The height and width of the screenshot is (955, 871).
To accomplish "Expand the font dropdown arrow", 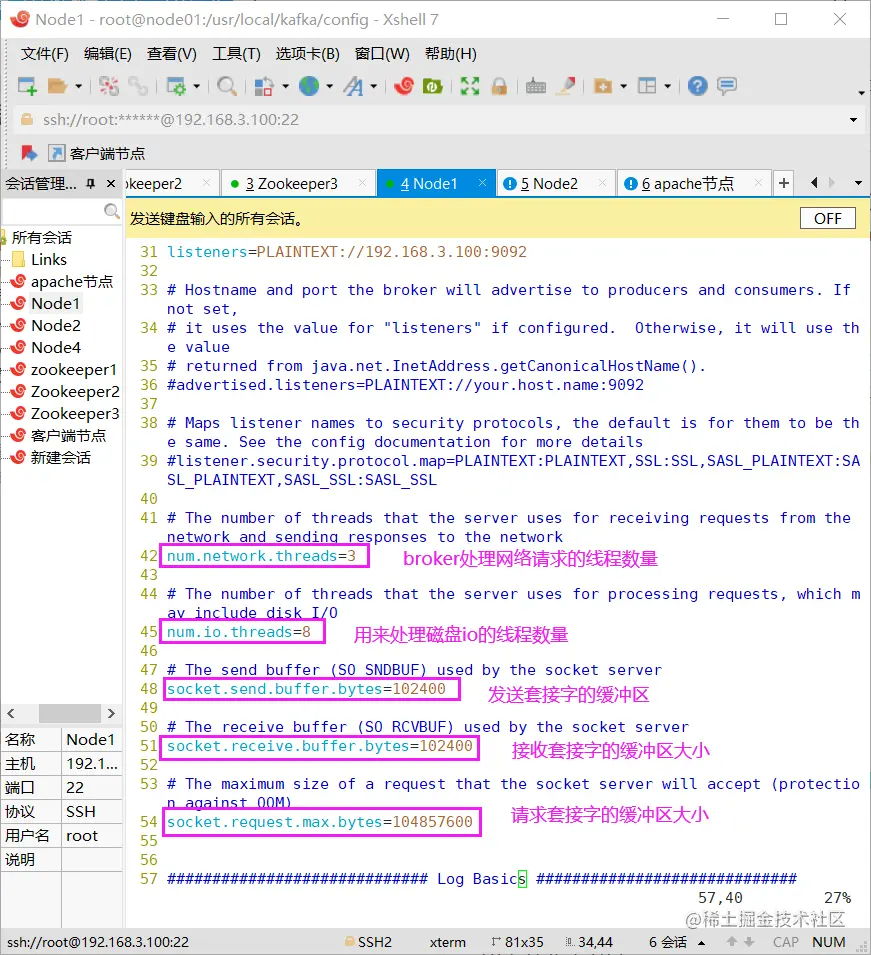I will click(373, 86).
